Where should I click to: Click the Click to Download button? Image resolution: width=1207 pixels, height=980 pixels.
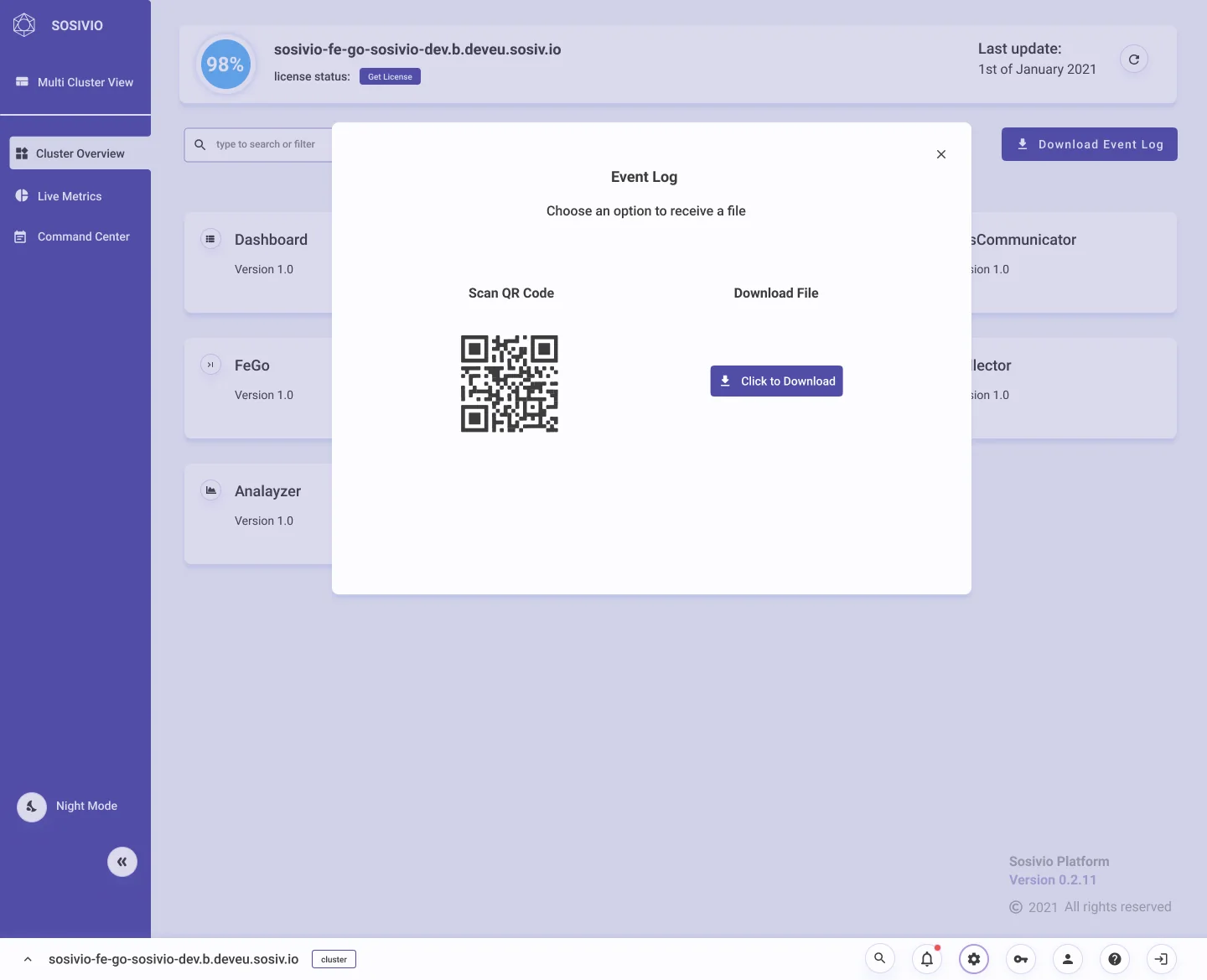point(777,381)
